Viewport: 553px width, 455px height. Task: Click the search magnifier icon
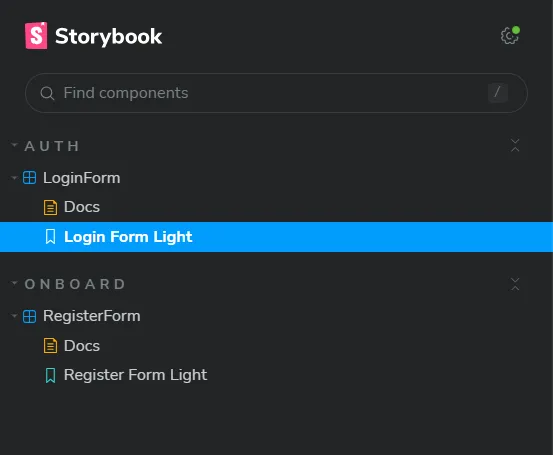[x=47, y=93]
